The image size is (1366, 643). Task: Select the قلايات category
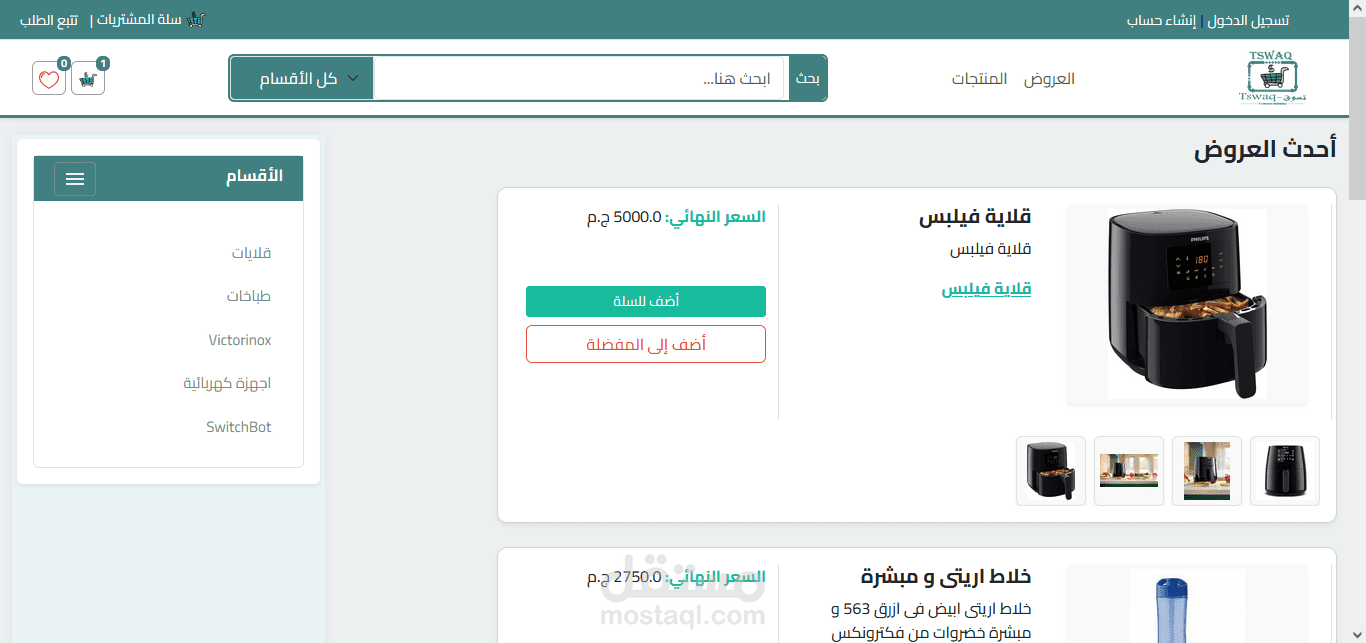pyautogui.click(x=251, y=253)
